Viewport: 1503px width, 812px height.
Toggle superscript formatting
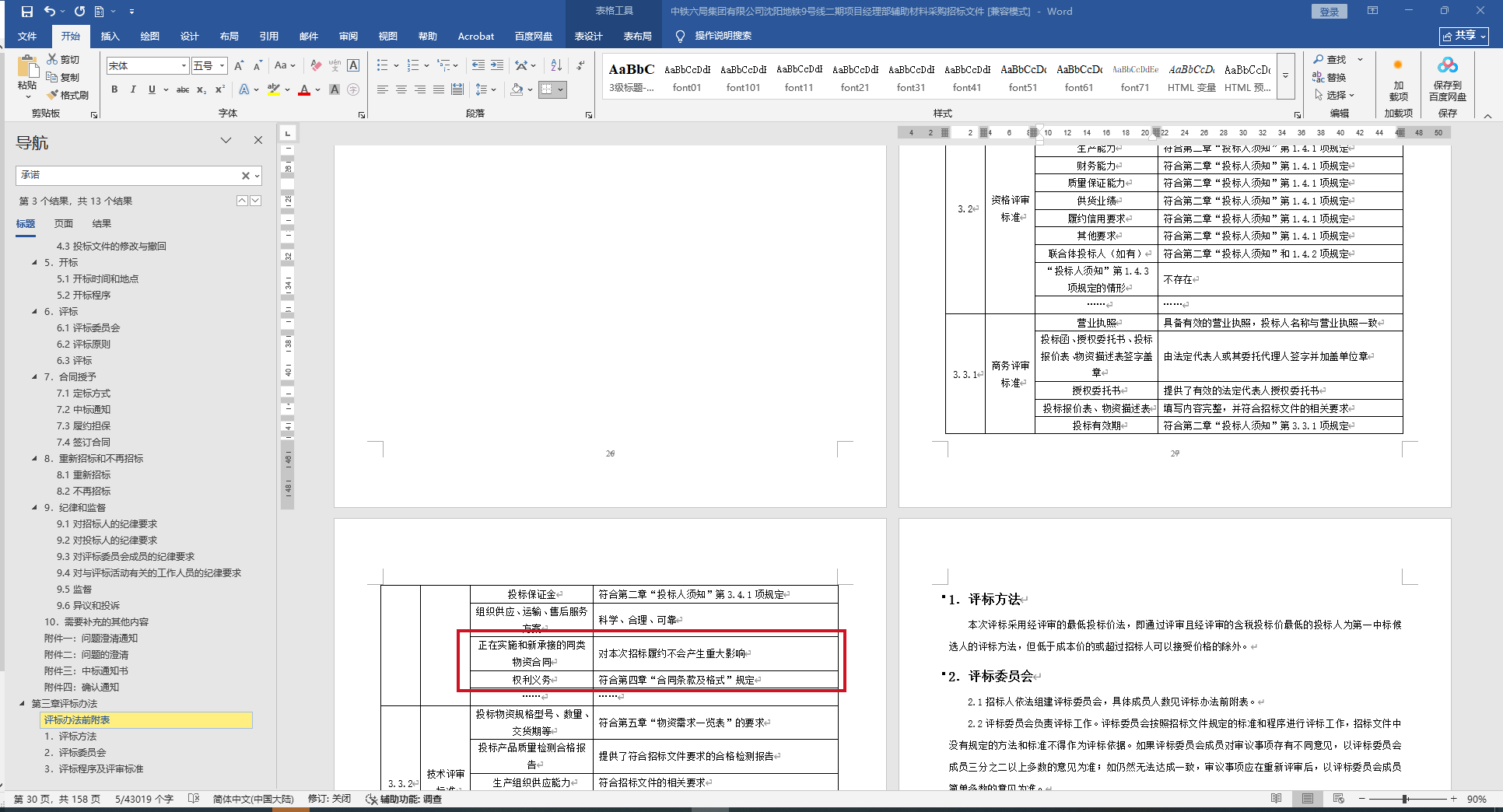(220, 89)
